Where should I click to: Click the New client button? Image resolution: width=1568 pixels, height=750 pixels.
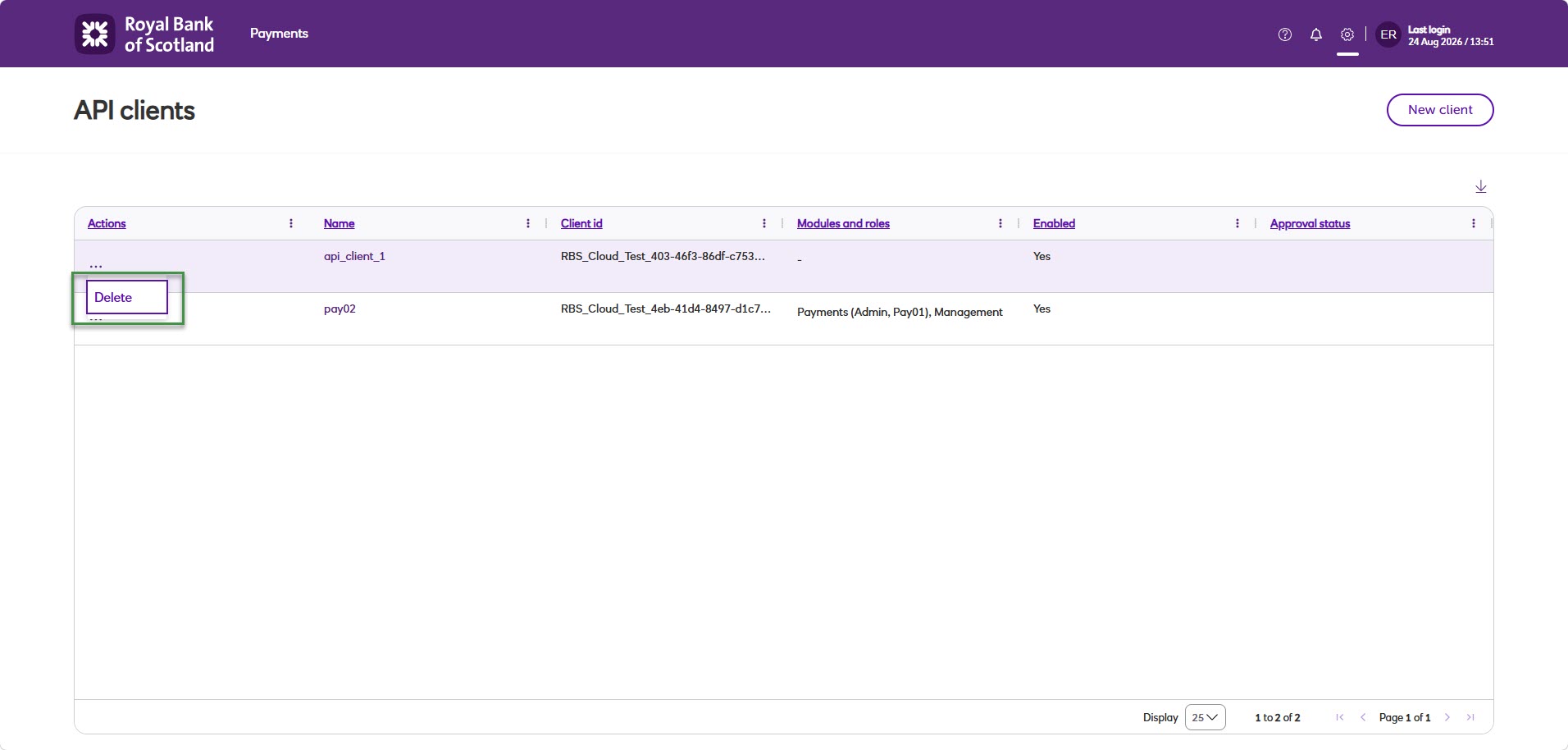pyautogui.click(x=1440, y=110)
